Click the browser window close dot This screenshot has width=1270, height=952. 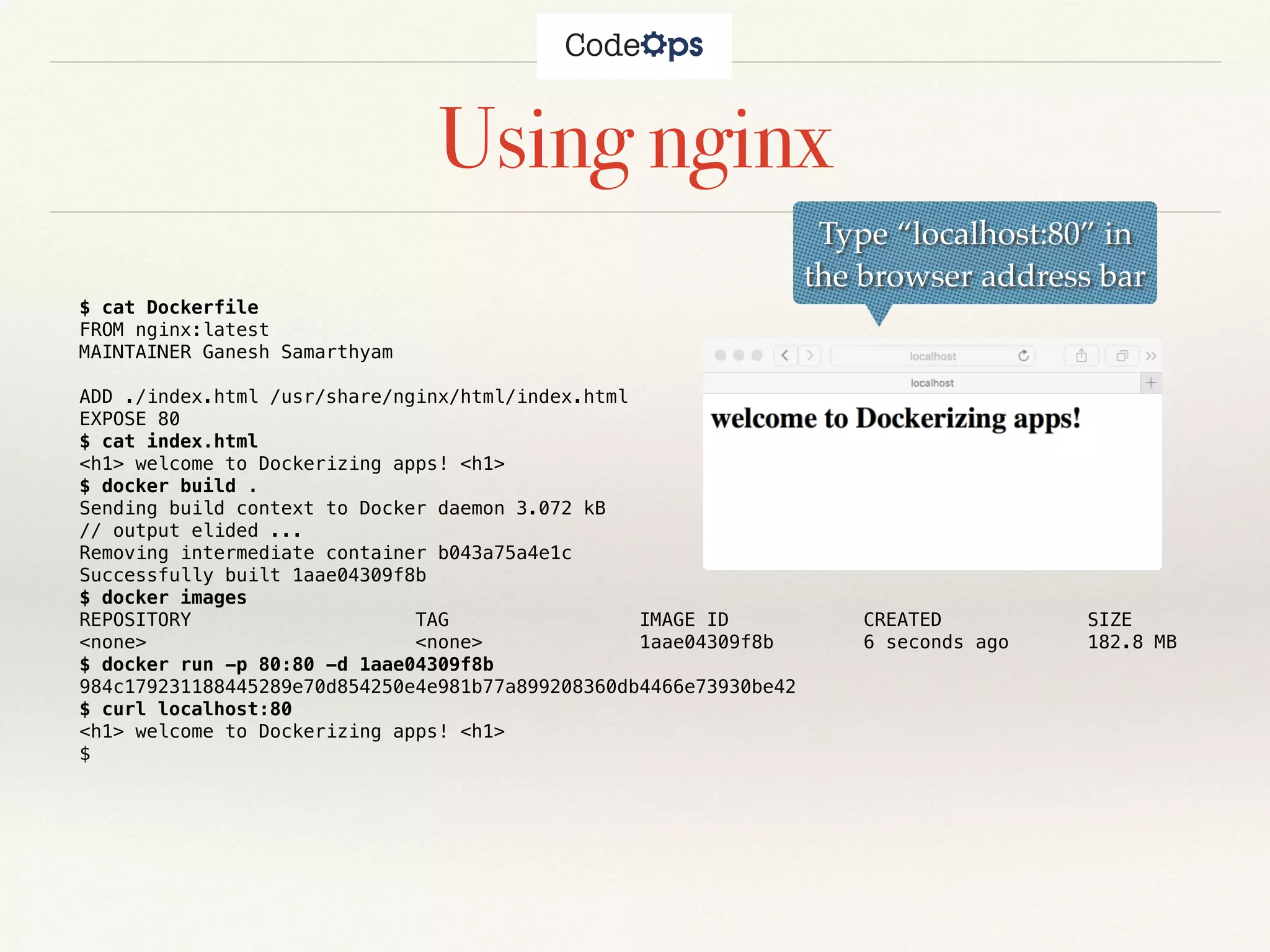tap(721, 355)
